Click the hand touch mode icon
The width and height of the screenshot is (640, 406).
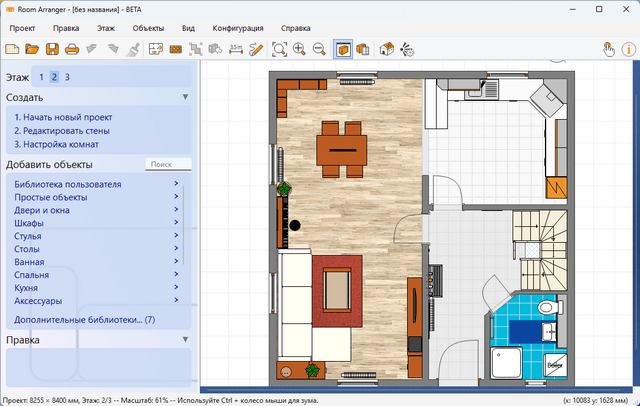click(x=607, y=48)
